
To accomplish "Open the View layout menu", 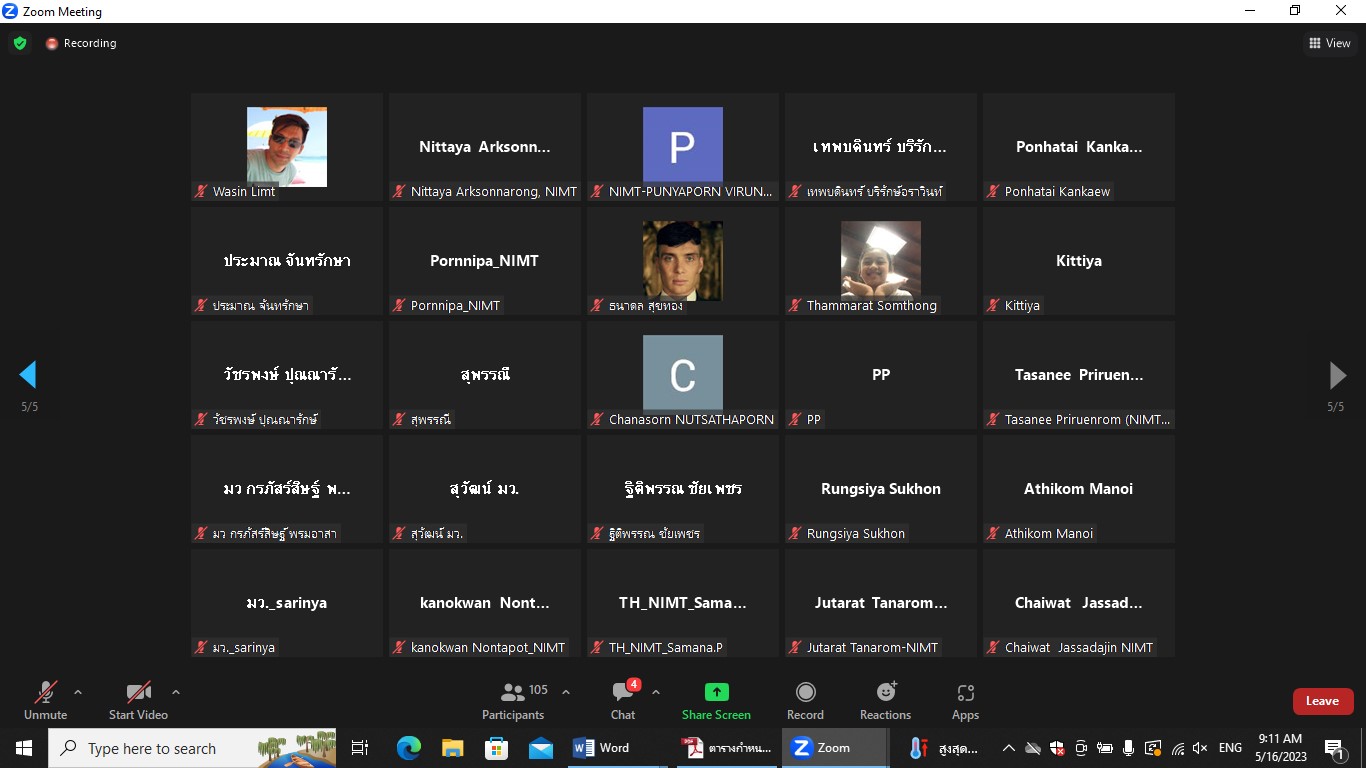I will 1330,43.
